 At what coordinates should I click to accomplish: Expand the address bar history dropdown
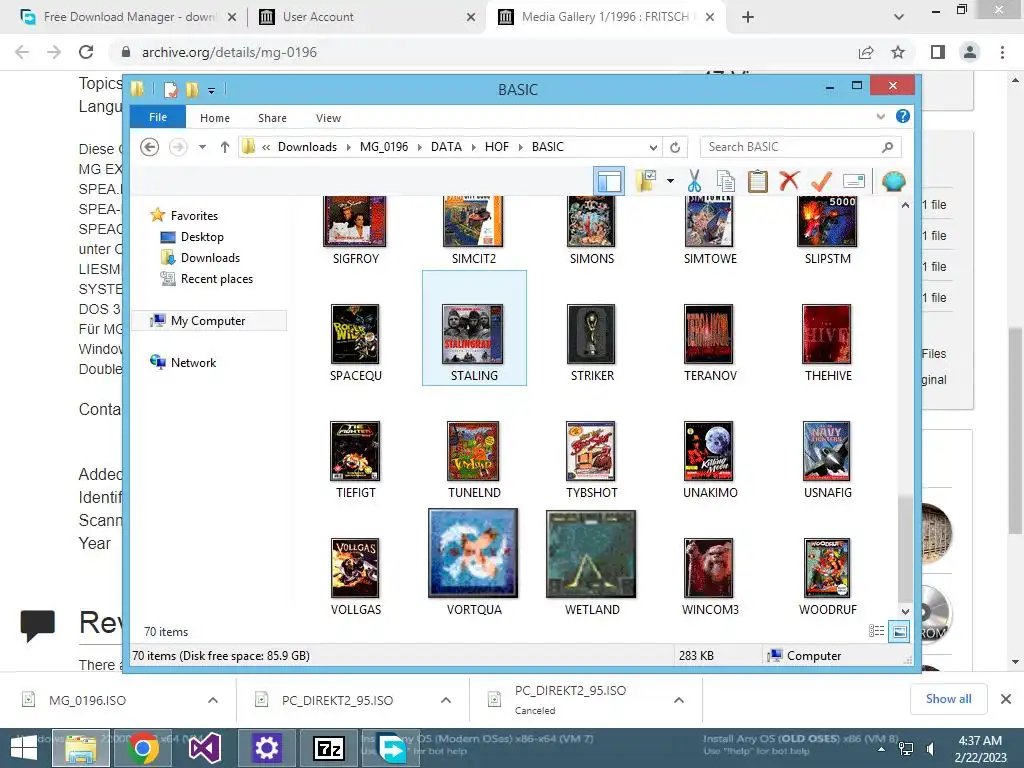tap(652, 147)
